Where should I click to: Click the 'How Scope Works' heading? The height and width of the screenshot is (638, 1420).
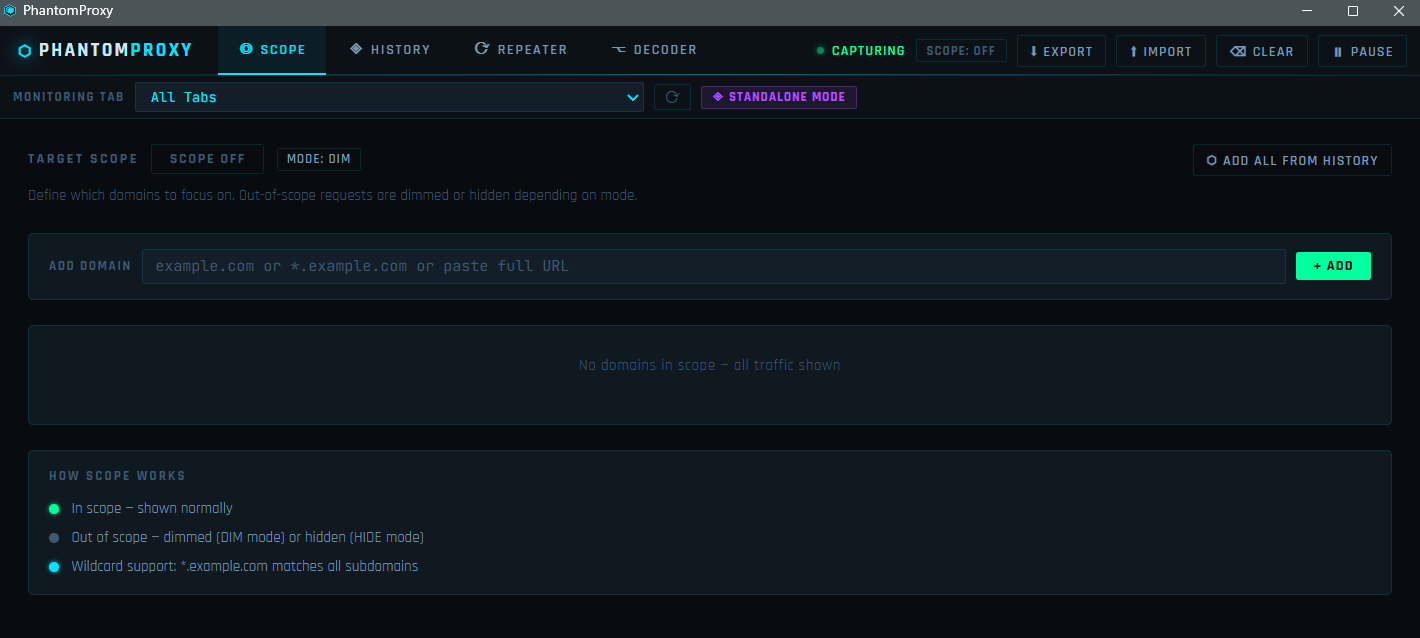click(117, 476)
